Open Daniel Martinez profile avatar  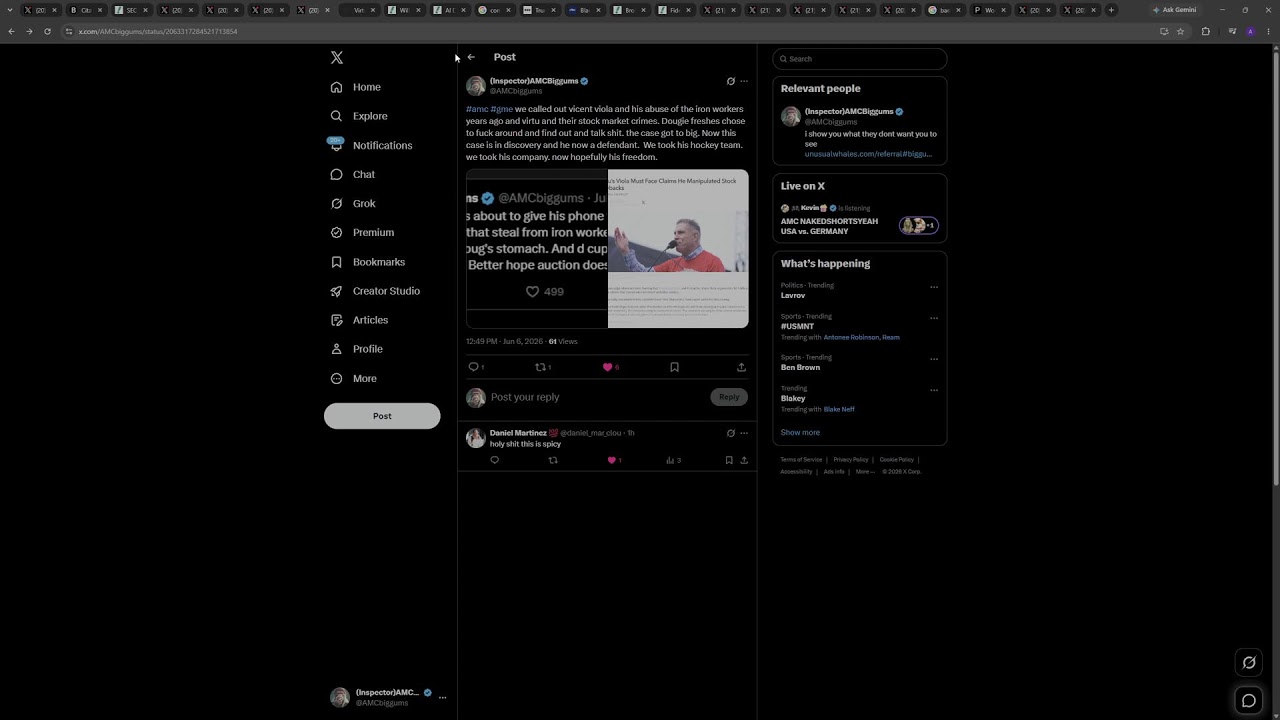click(476, 438)
